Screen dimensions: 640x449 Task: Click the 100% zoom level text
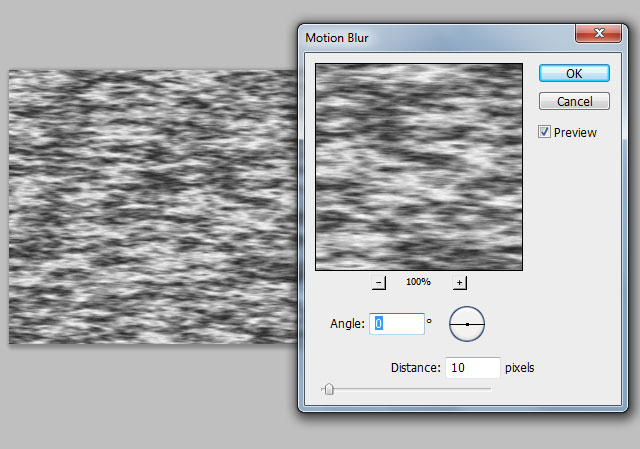[x=418, y=282]
